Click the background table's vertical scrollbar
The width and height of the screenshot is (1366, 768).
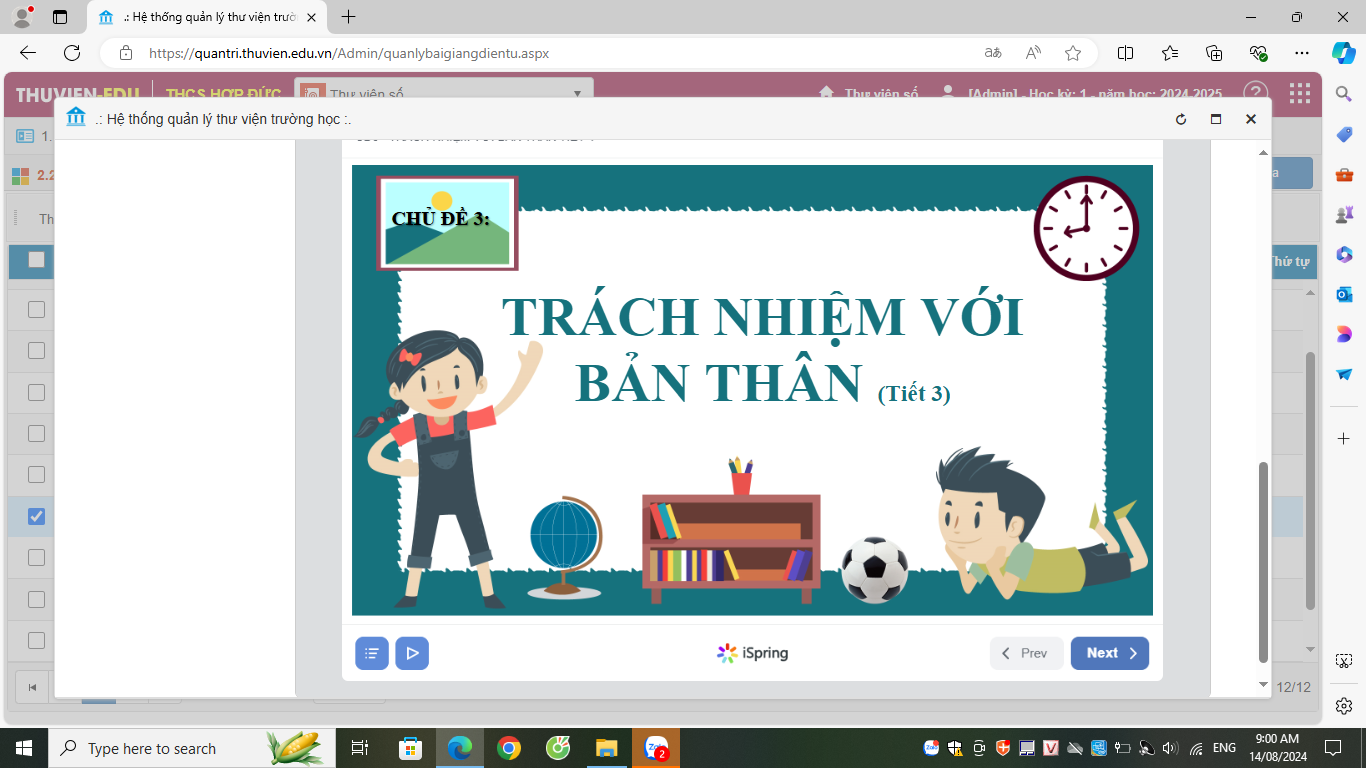click(x=1310, y=480)
